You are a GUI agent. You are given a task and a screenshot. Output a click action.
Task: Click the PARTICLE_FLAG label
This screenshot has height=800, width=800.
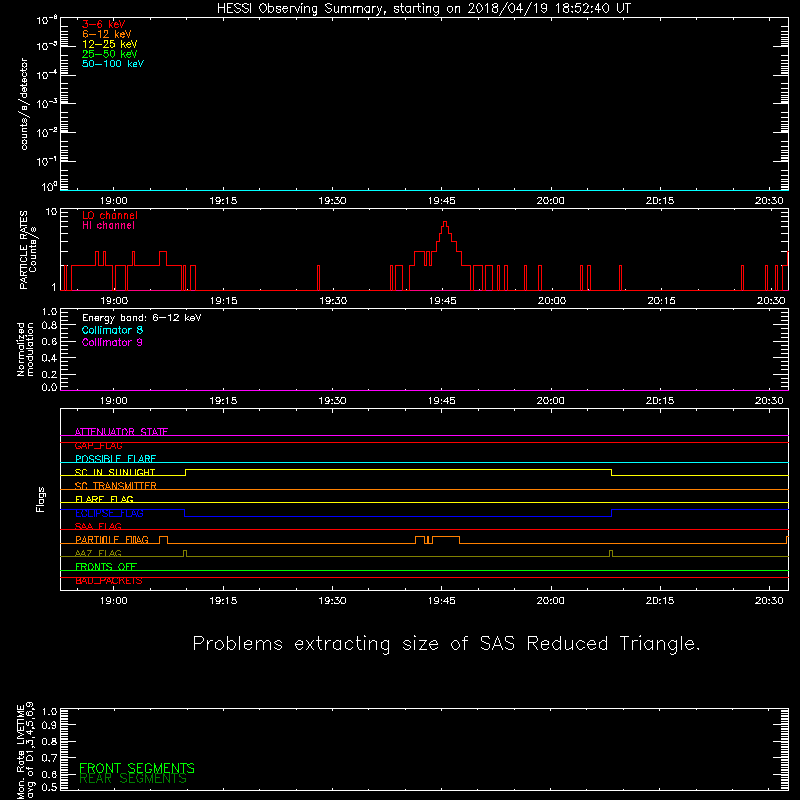tap(112, 540)
